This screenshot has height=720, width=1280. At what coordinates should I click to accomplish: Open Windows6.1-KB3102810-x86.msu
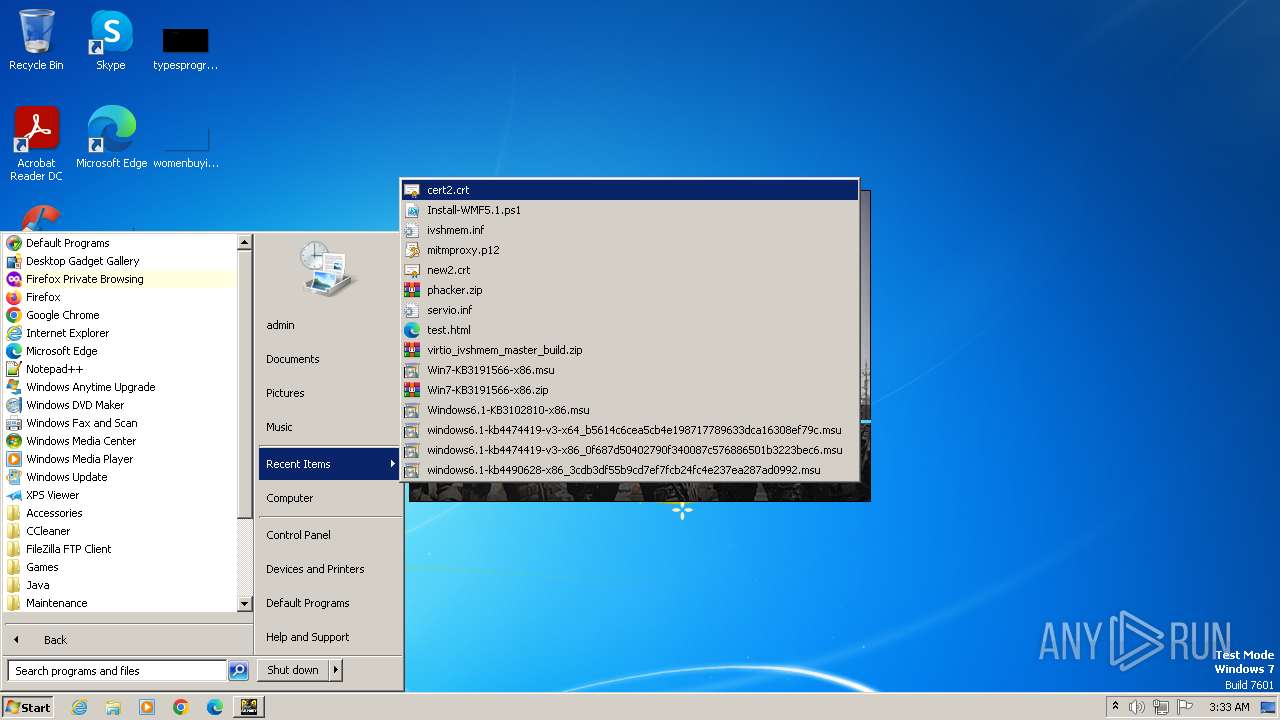click(x=630, y=410)
